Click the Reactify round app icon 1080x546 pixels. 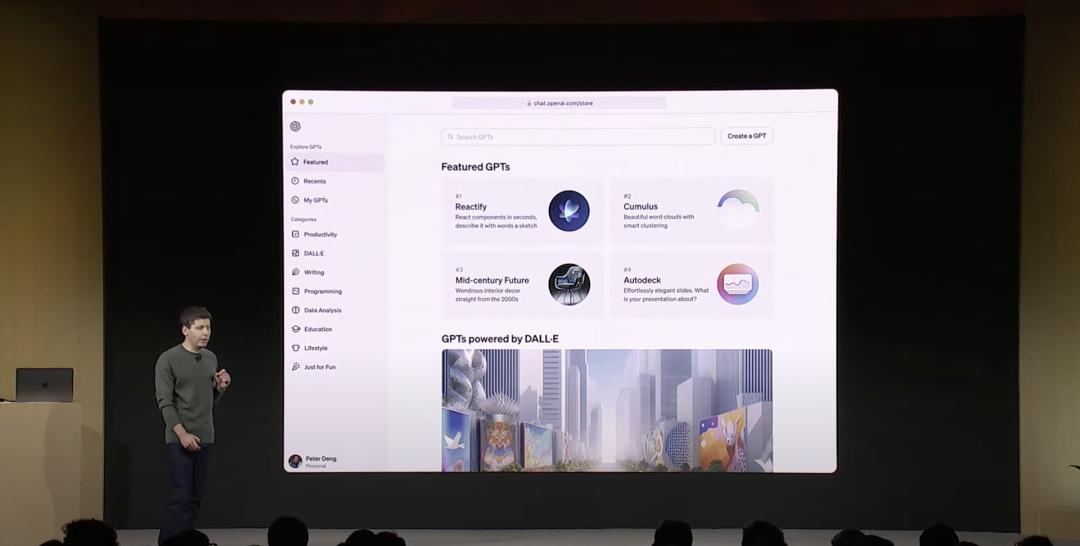pyautogui.click(x=569, y=211)
